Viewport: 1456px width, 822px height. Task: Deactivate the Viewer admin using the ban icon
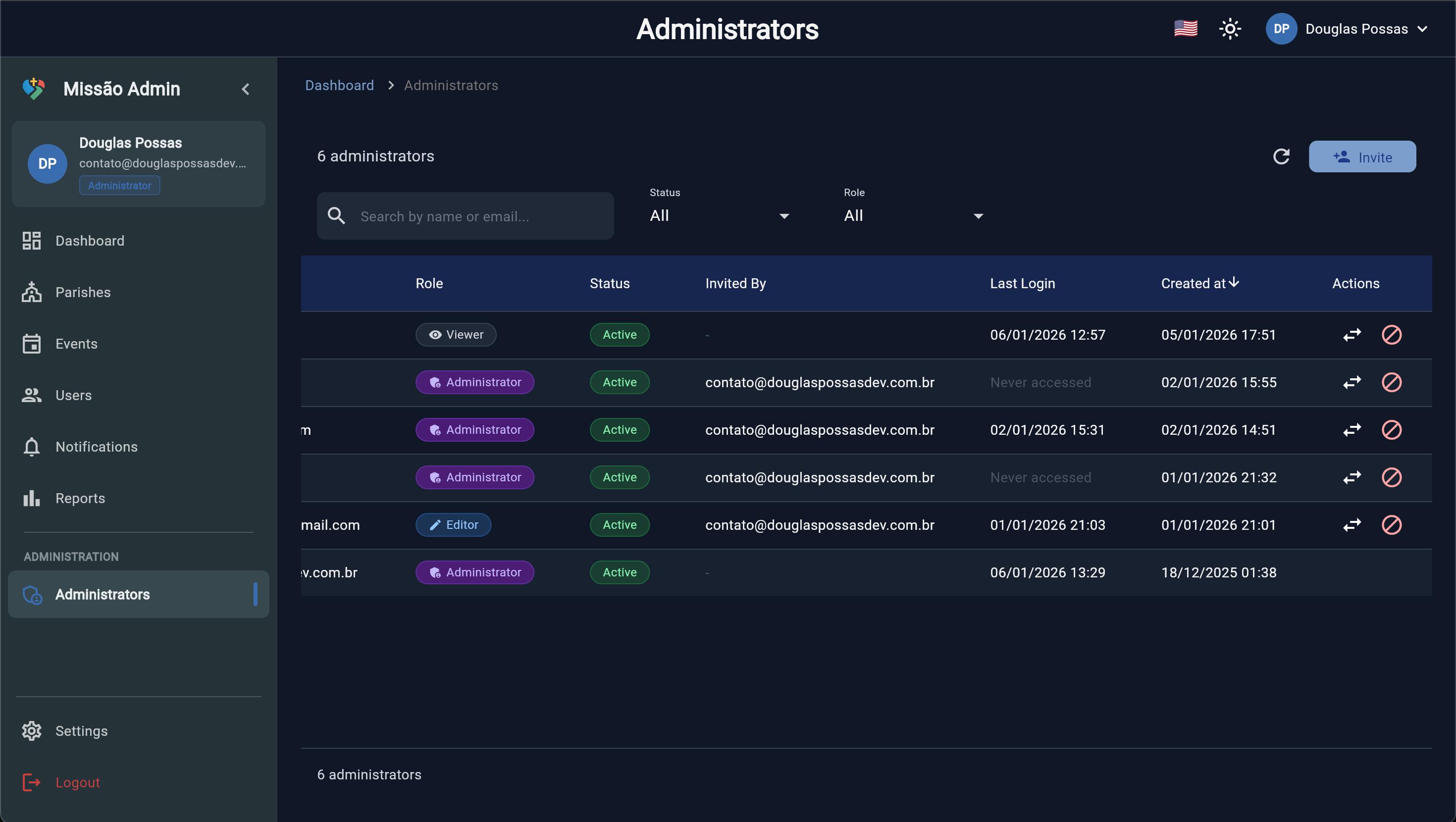pyautogui.click(x=1392, y=335)
